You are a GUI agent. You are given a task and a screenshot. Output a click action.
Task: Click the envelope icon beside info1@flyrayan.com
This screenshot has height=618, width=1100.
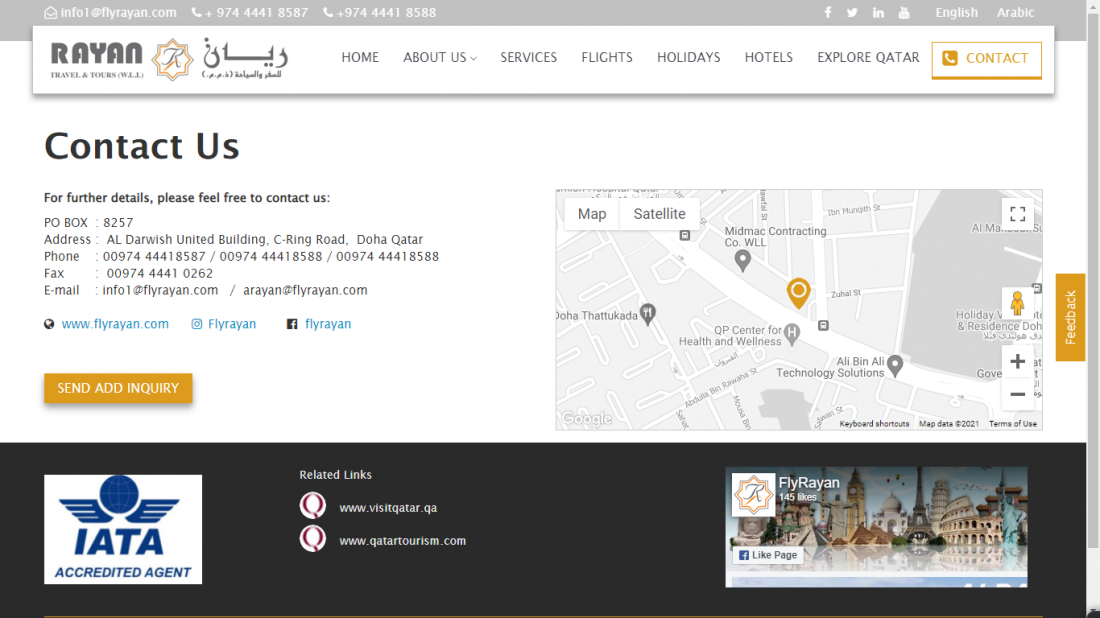(x=51, y=13)
